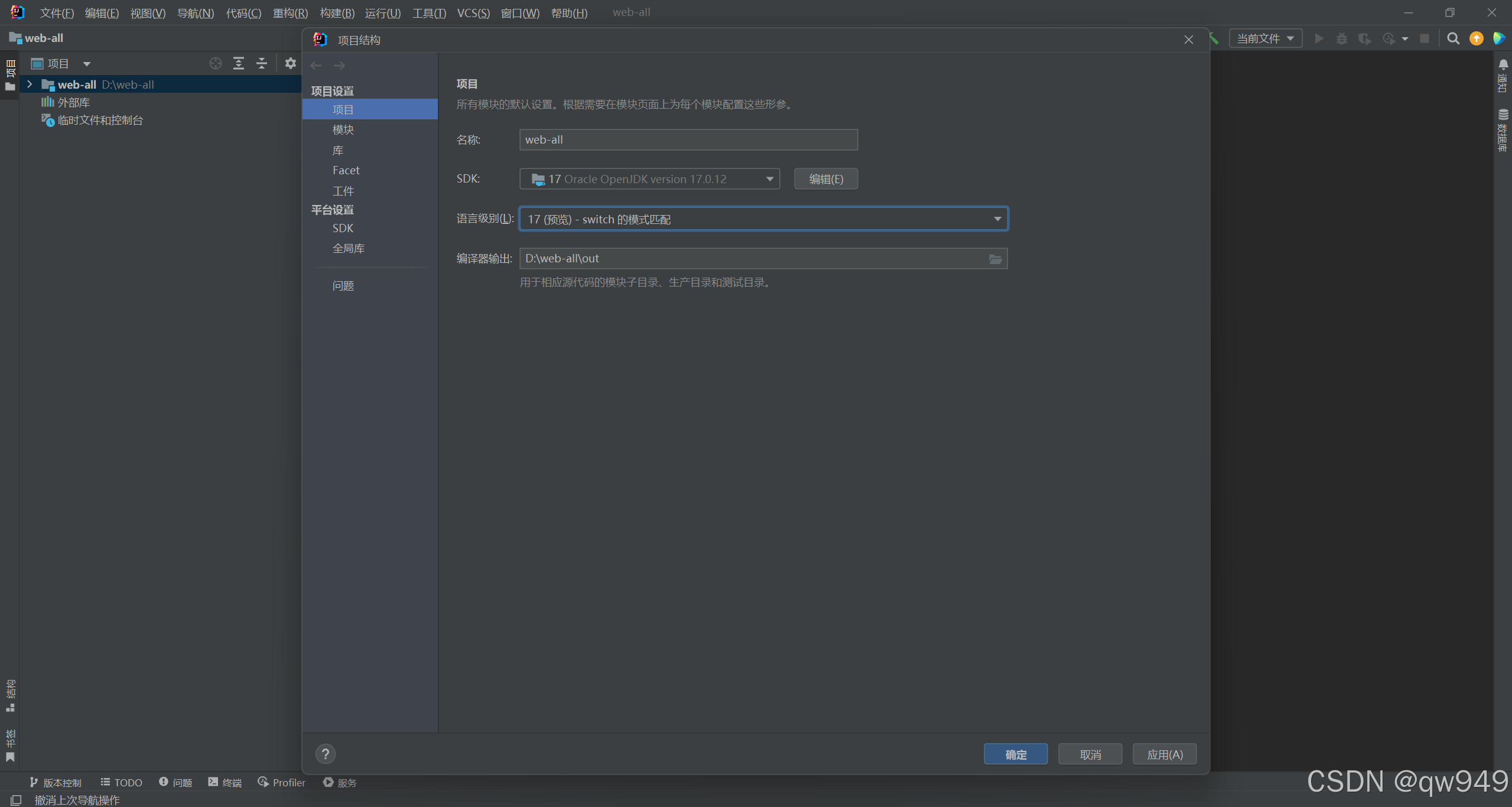The width and height of the screenshot is (1512, 807).
Task: Click the 编辑(E) button next to SDK
Action: coord(825,179)
